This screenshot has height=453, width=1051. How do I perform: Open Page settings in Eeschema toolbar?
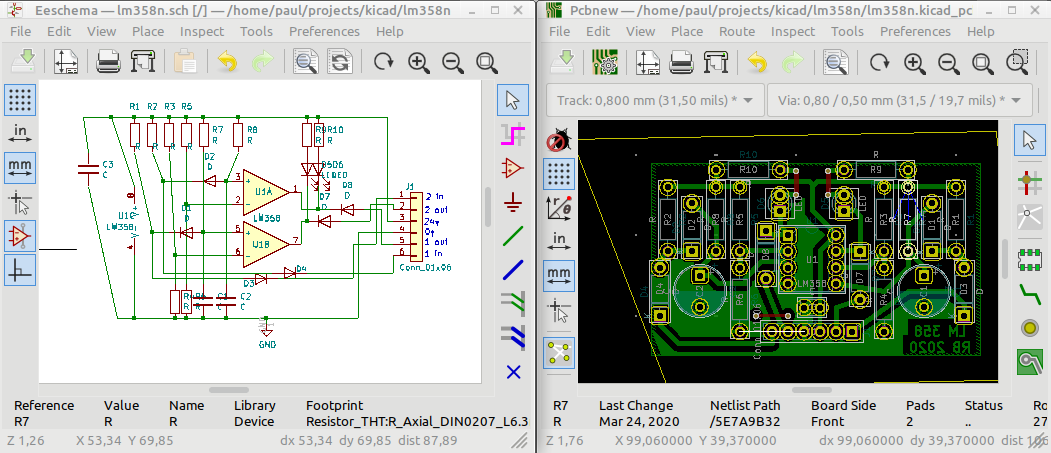click(66, 62)
